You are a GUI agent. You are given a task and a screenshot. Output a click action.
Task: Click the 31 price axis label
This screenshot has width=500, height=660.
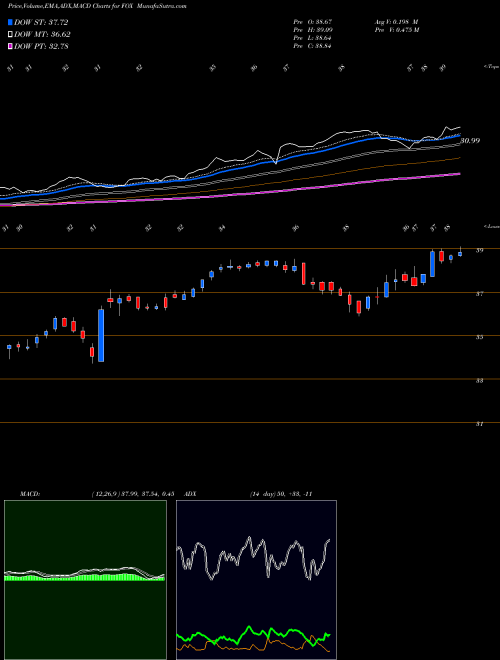[x=479, y=424]
